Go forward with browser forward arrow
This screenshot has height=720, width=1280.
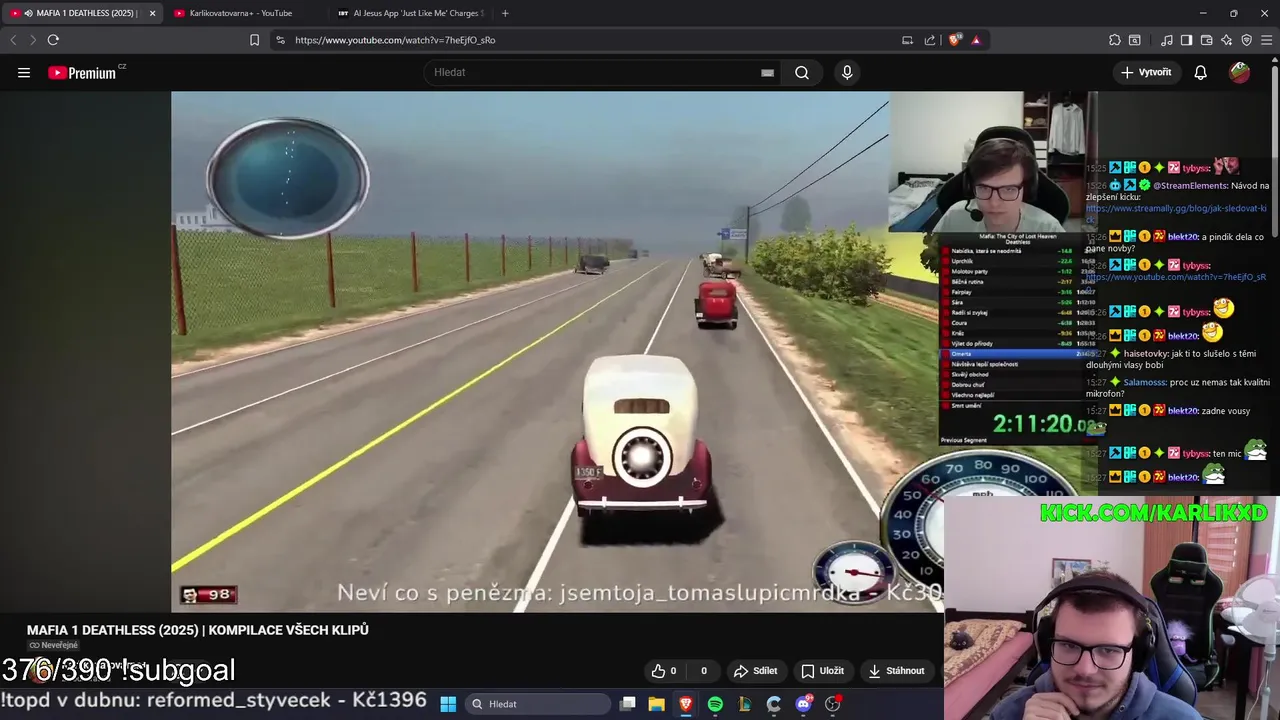tap(33, 40)
